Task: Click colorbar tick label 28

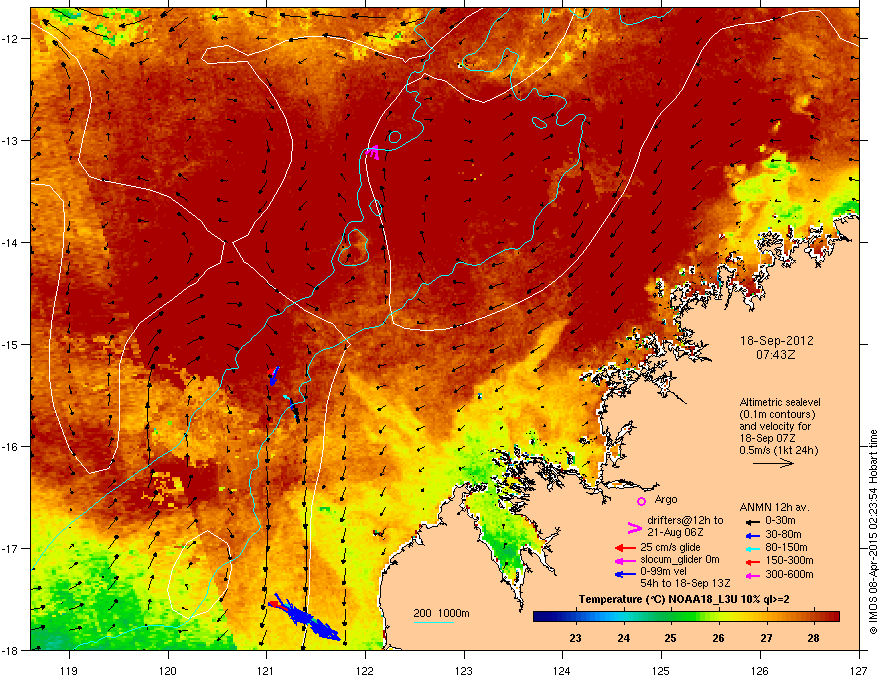Action: point(813,638)
